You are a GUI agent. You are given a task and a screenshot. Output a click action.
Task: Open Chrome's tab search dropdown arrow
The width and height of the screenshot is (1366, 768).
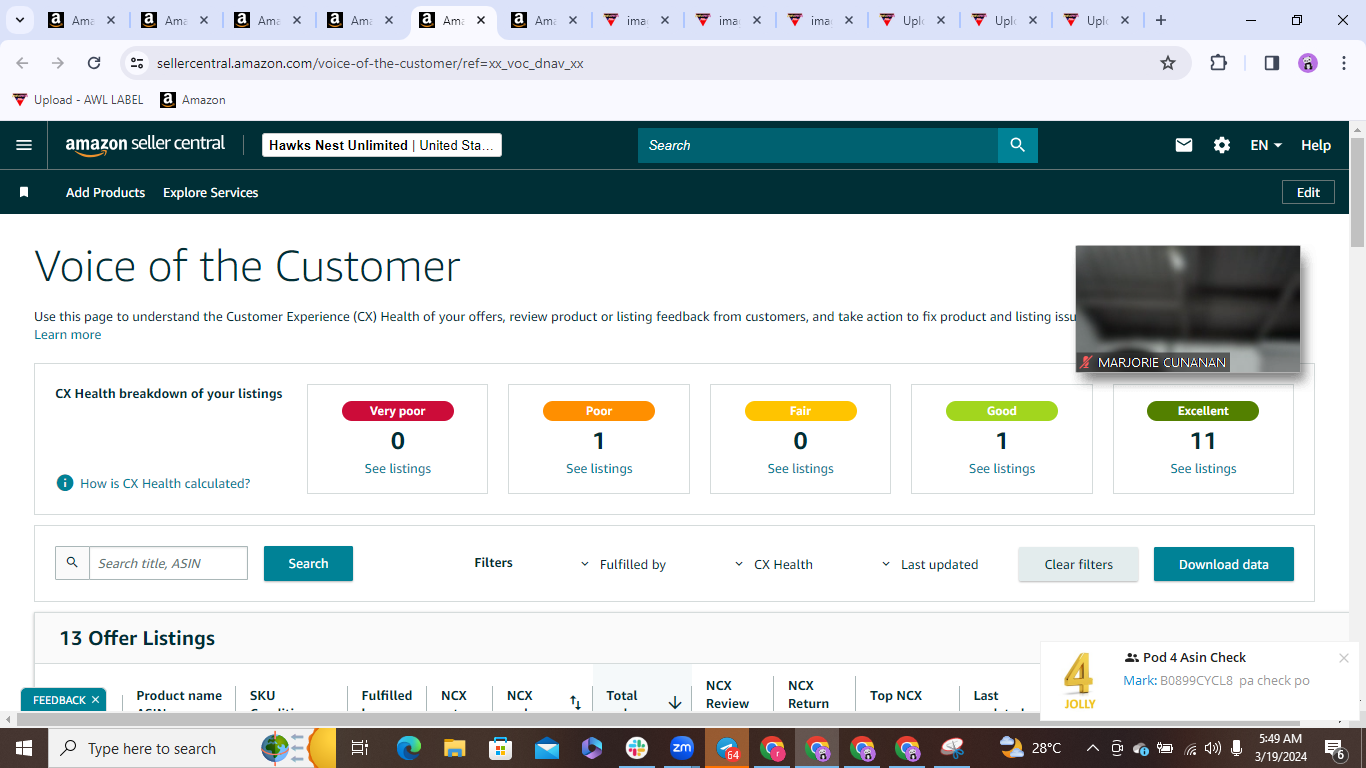pos(19,20)
